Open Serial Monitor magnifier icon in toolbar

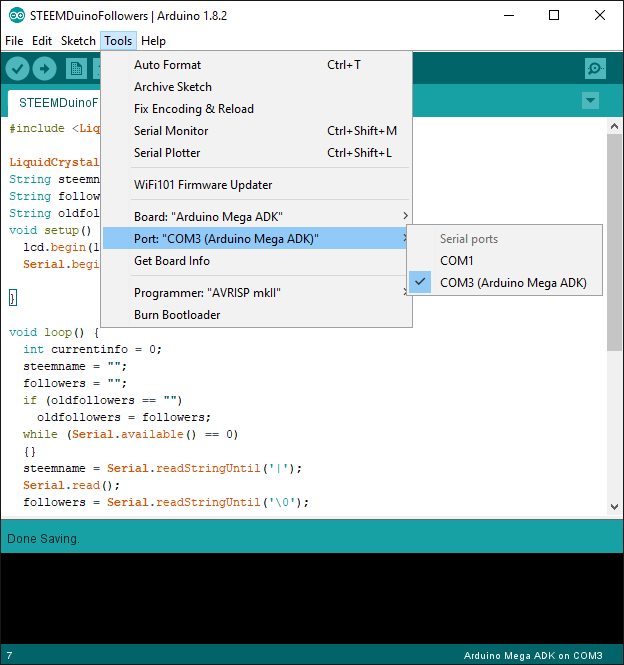(595, 68)
